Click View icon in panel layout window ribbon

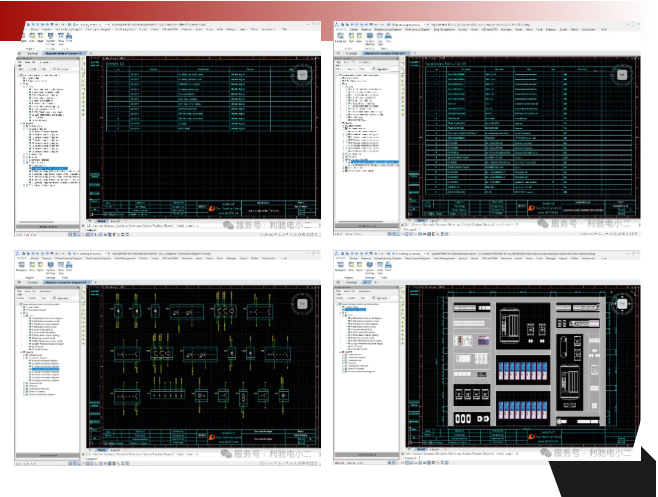[351, 267]
